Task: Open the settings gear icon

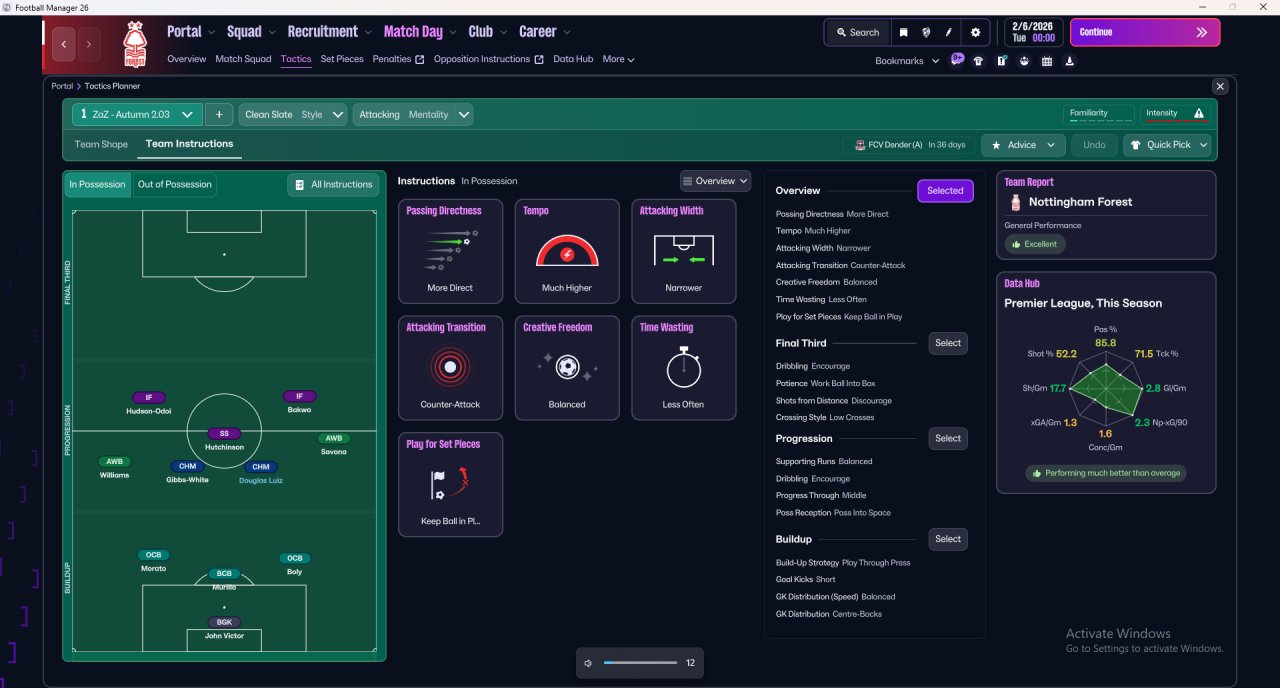Action: pos(976,32)
